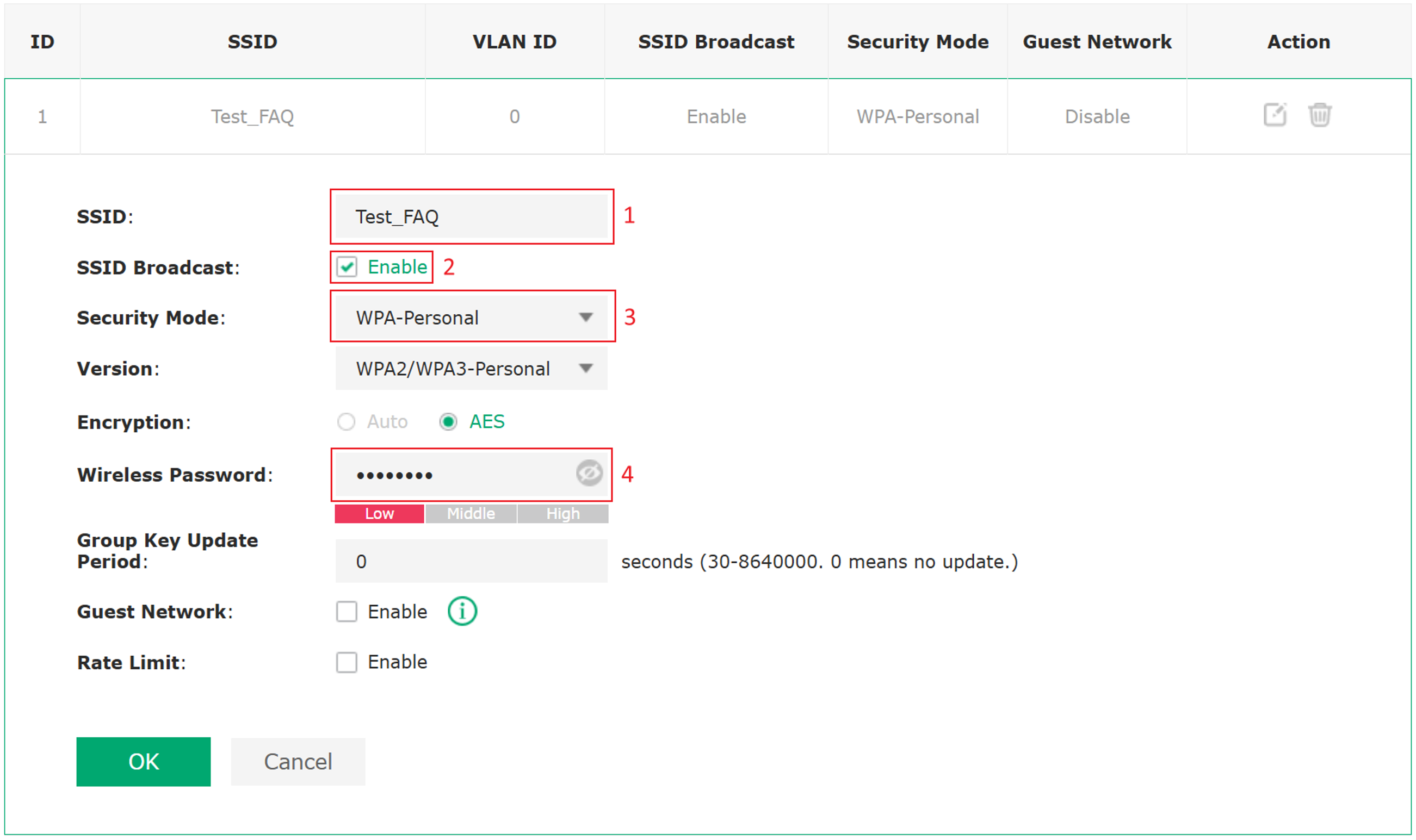Uncheck SSID Broadcast Enable checkbox
This screenshot has height=840, width=1416.
[347, 266]
